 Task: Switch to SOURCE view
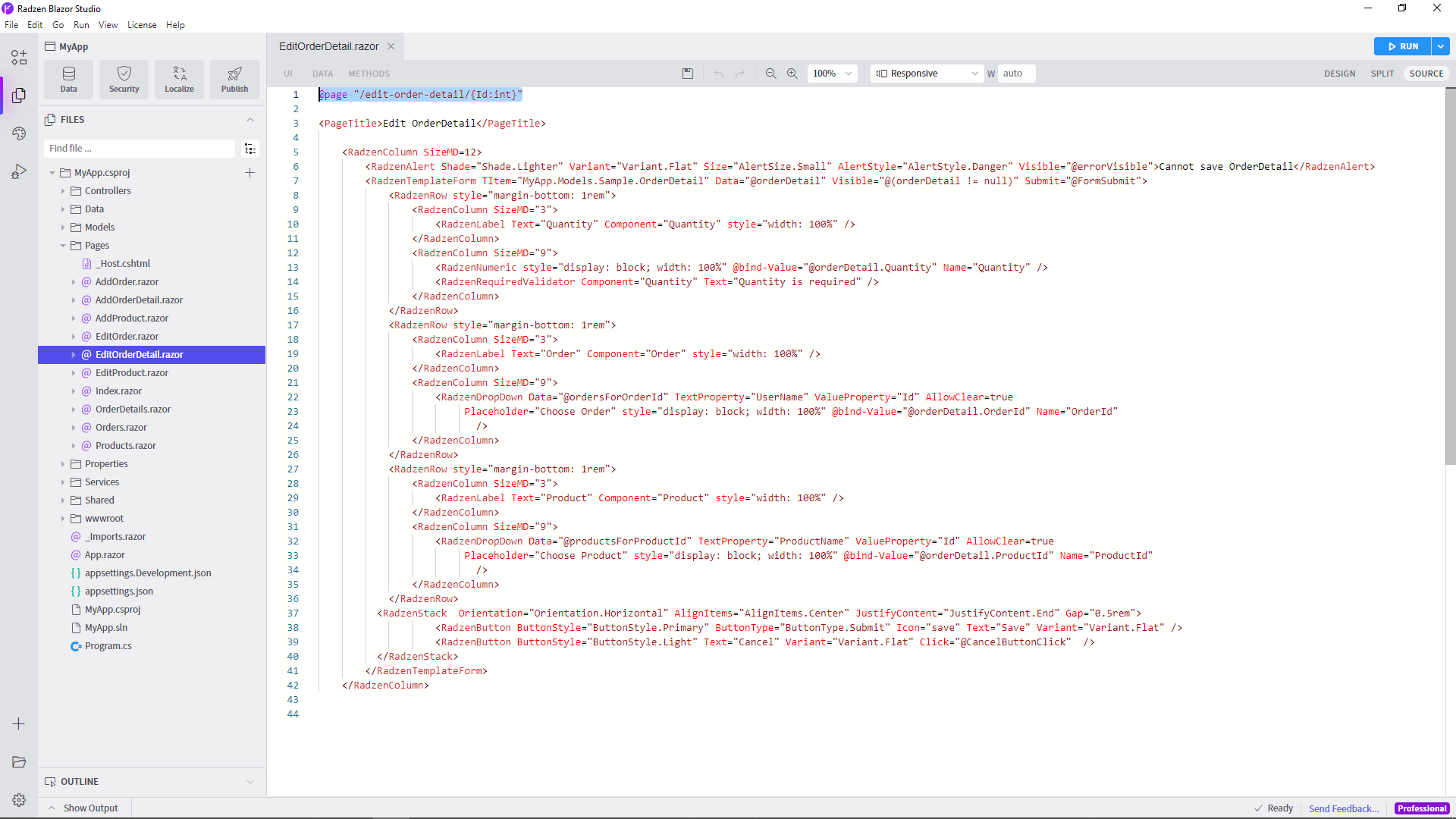point(1426,74)
